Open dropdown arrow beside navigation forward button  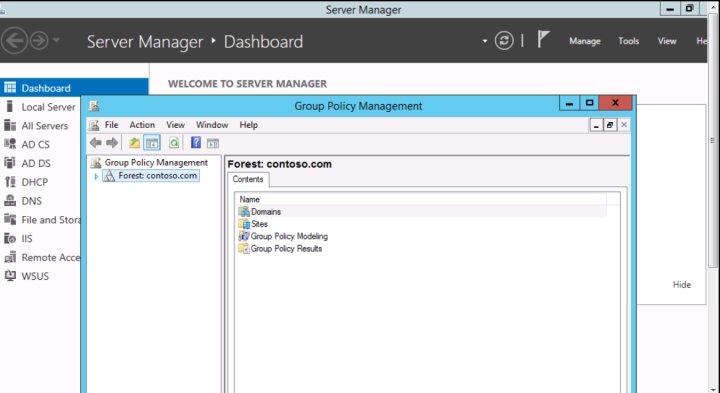tap(56, 40)
